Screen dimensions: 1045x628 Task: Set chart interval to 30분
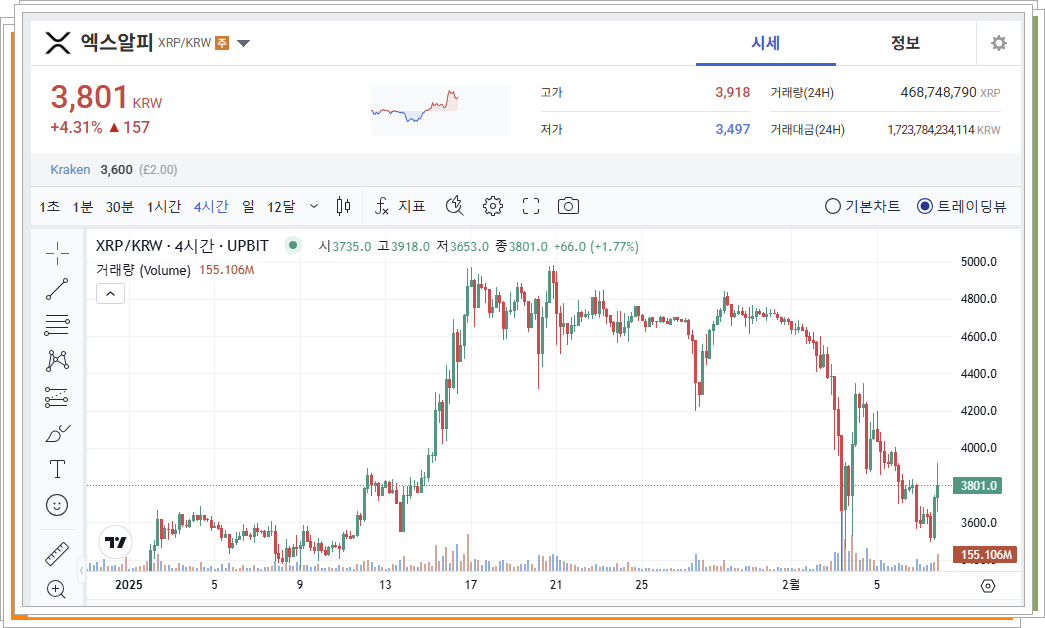click(x=120, y=207)
